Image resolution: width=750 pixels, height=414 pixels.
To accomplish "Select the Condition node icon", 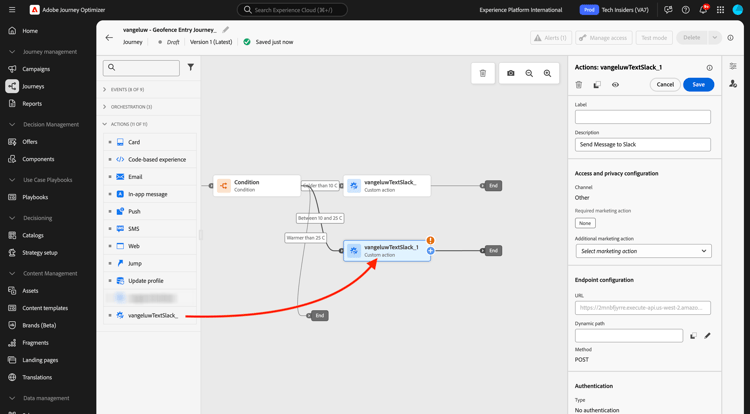I will (223, 185).
